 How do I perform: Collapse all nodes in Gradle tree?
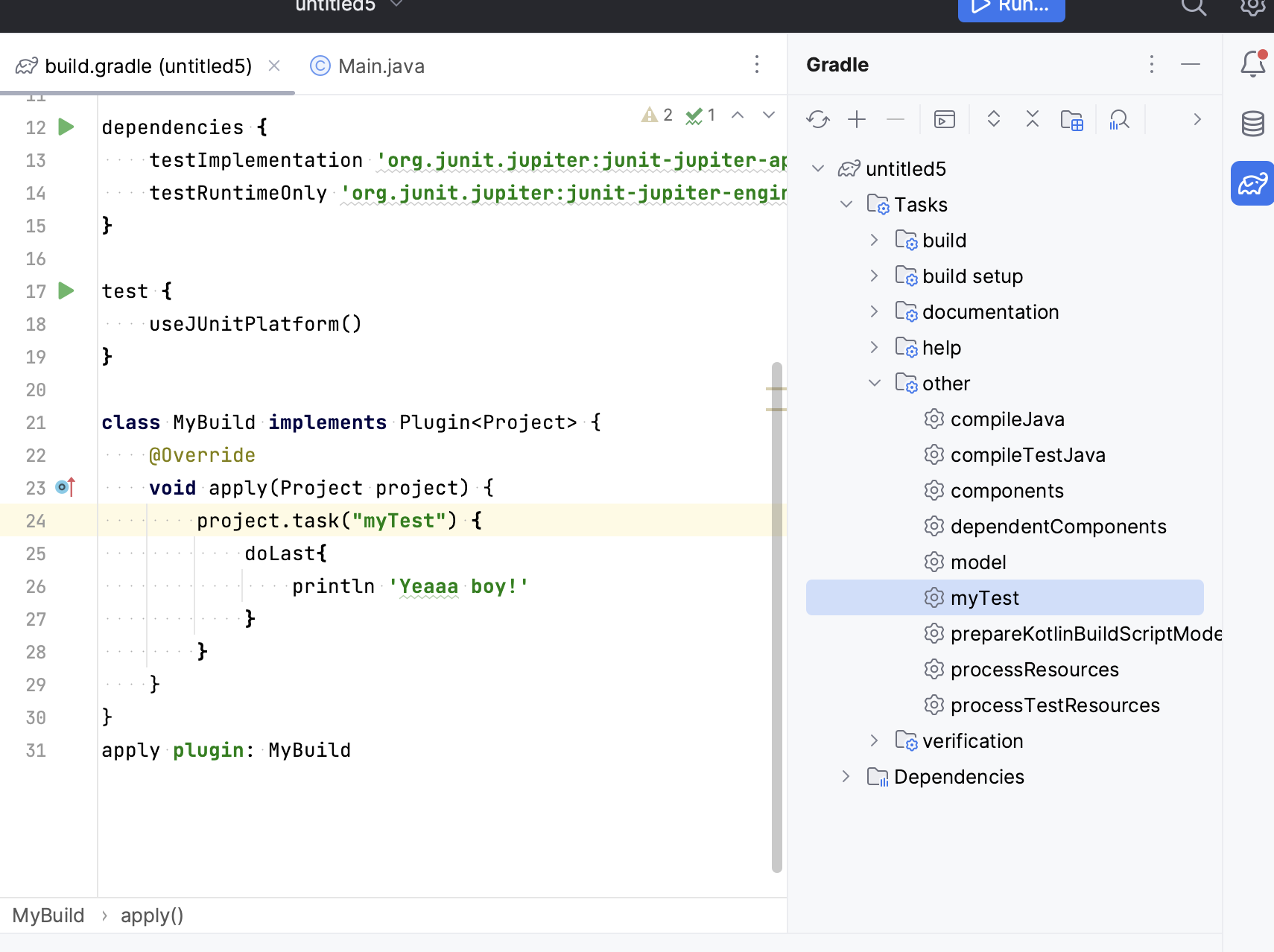point(1032,119)
